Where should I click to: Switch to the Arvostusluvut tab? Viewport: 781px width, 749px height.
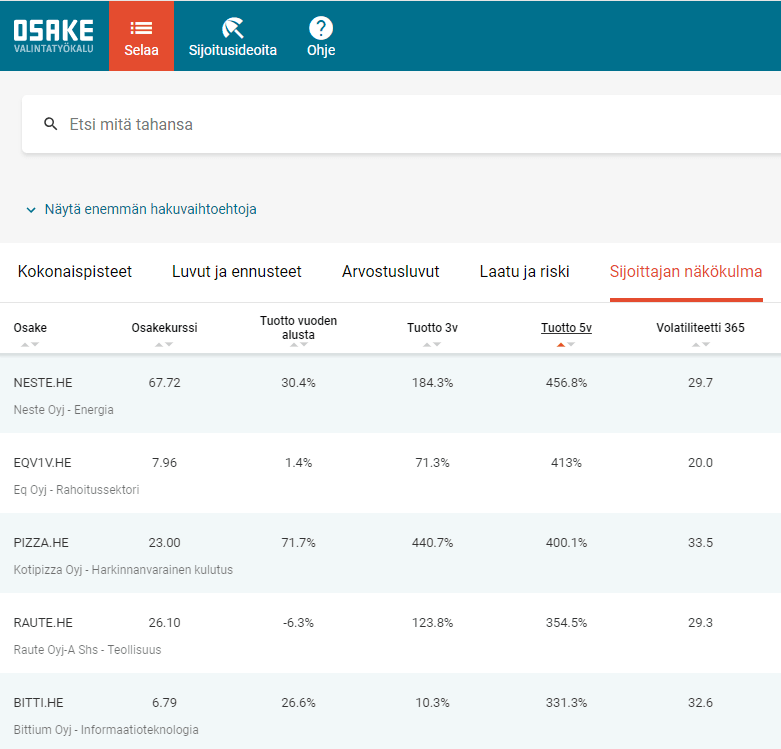[x=390, y=272]
